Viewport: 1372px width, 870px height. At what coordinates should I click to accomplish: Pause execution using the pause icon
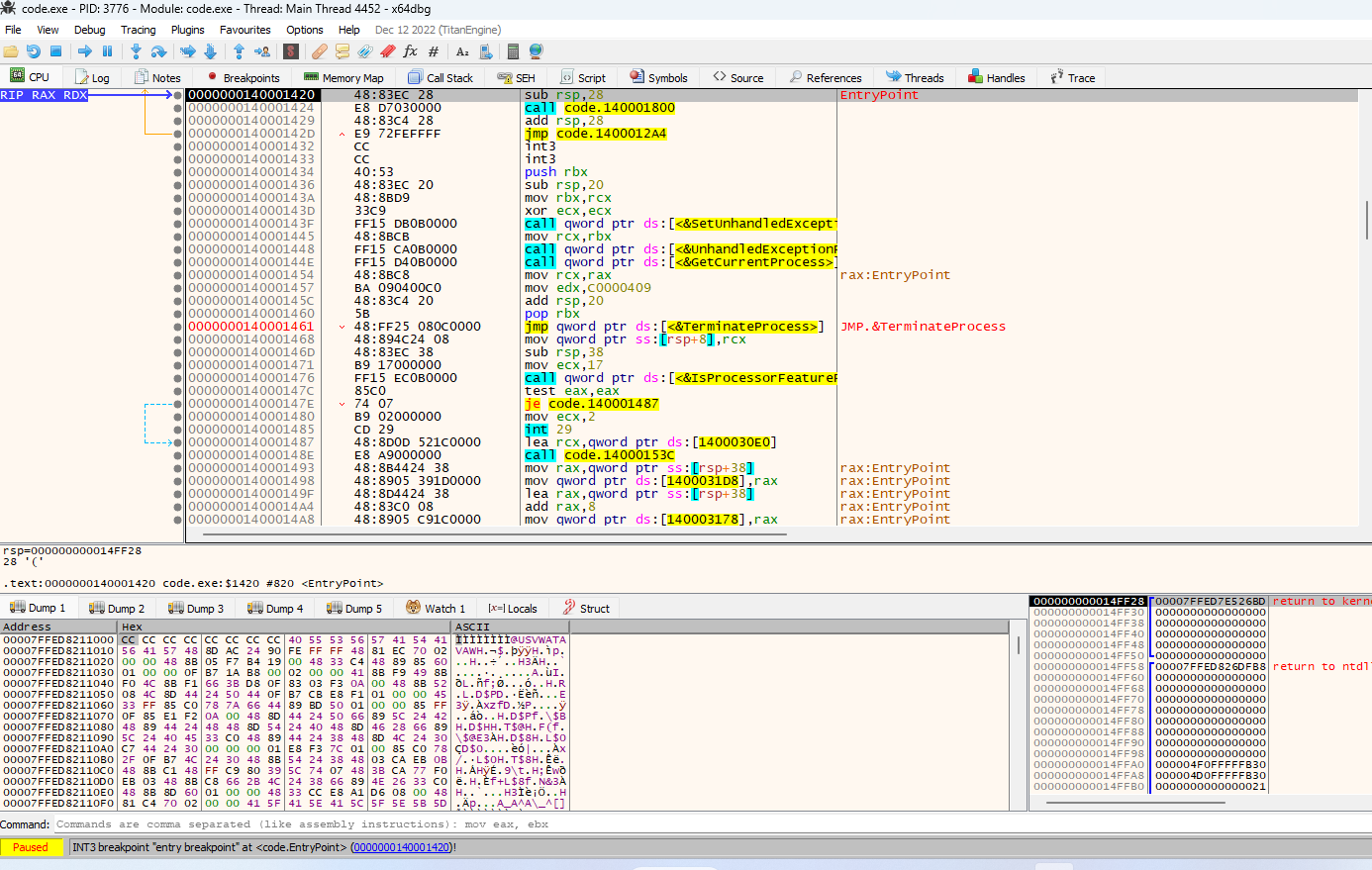pos(107,51)
